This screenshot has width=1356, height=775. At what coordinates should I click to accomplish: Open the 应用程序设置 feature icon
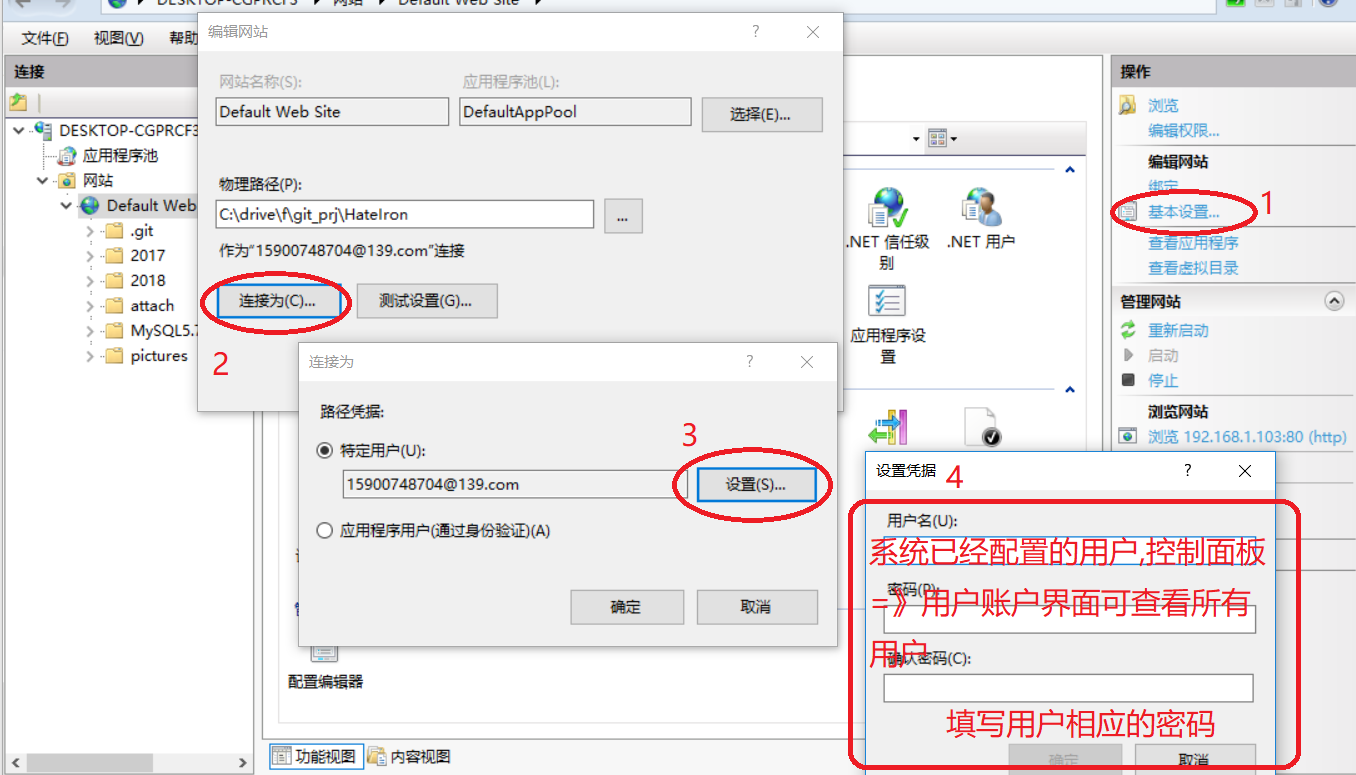click(887, 303)
